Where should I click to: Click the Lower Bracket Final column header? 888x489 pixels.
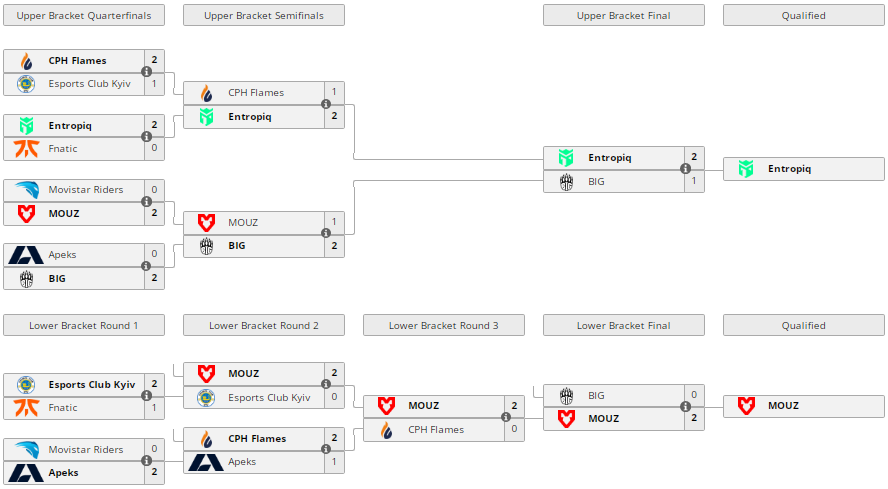click(x=624, y=326)
